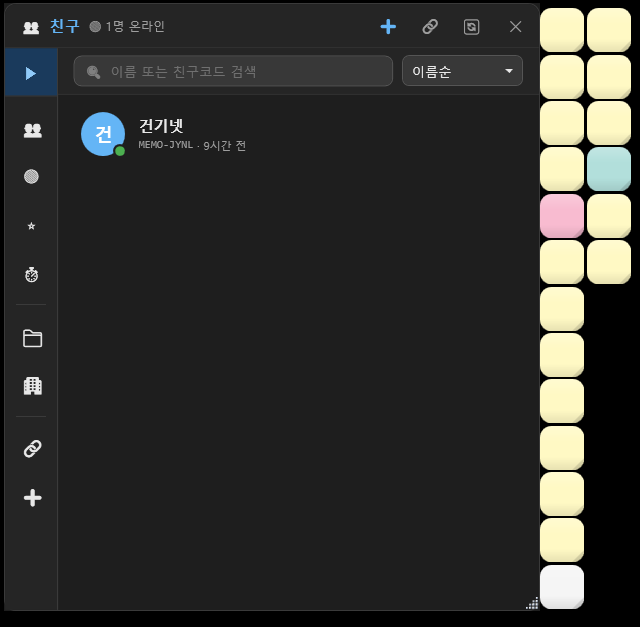Select the friends icon in the left sidebar

click(x=32, y=130)
